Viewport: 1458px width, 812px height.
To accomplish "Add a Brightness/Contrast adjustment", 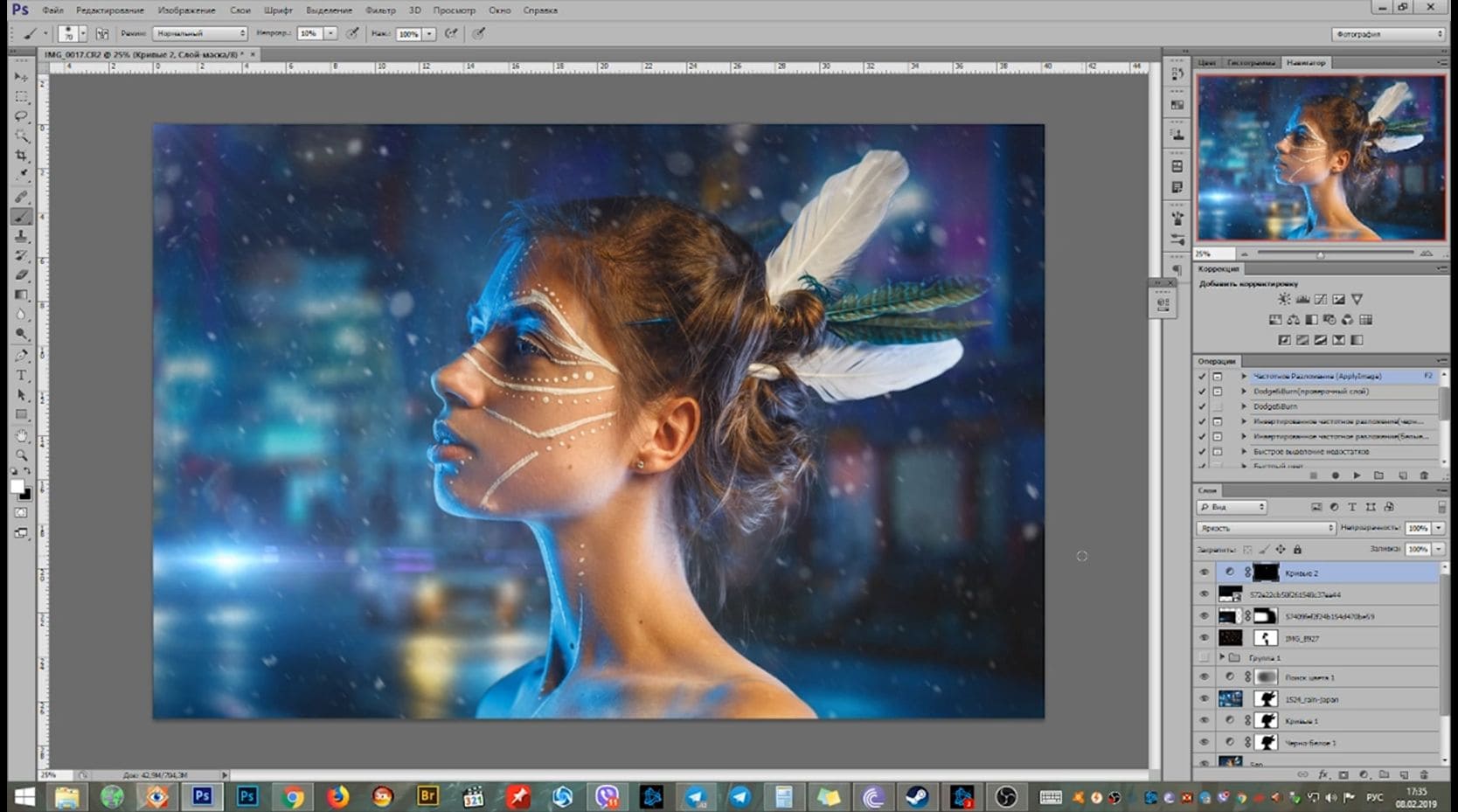I will coord(1284,299).
